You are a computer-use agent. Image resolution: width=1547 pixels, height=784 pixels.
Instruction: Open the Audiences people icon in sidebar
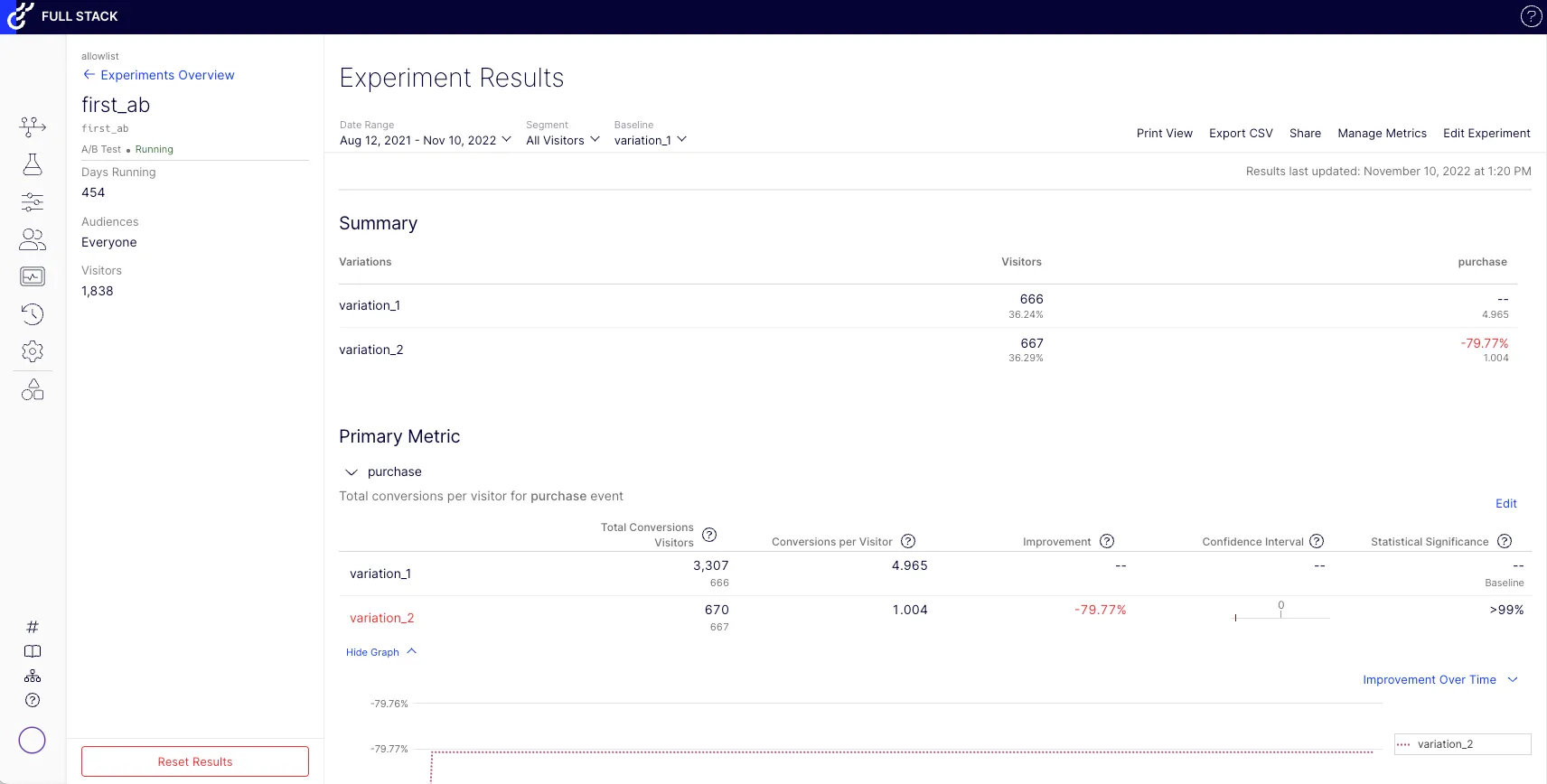33,238
